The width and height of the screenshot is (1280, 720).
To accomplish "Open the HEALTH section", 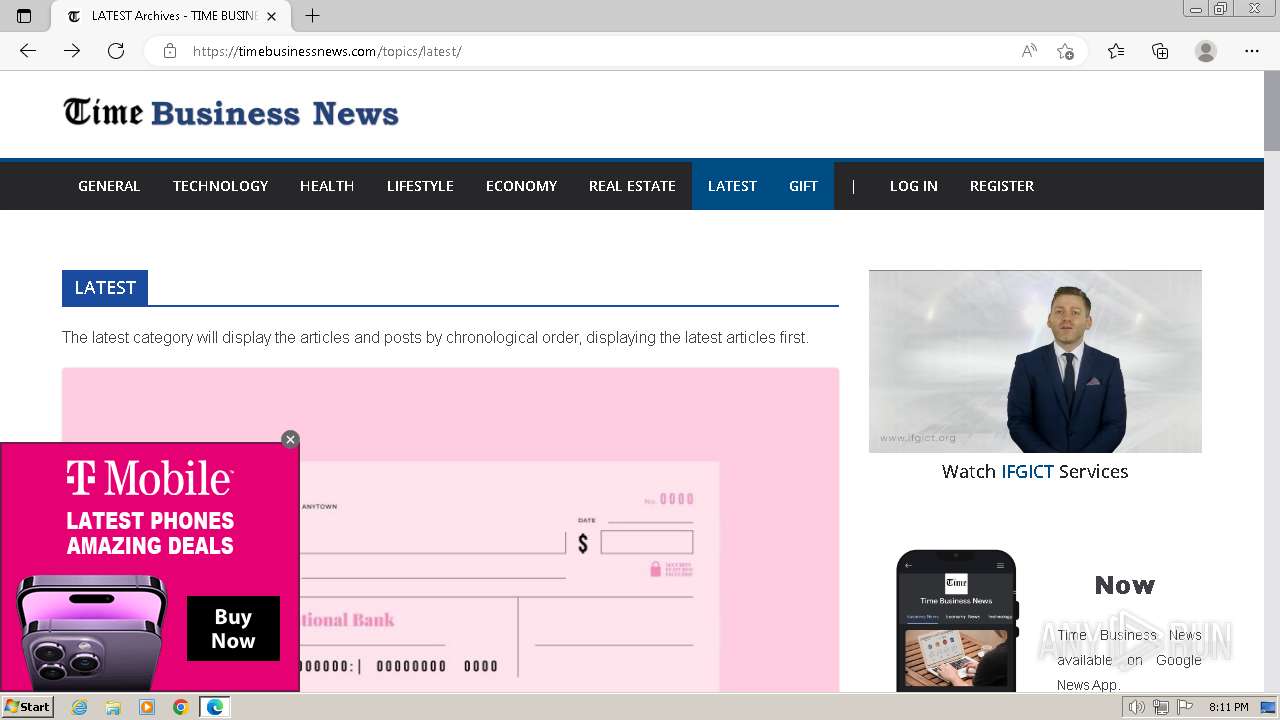I will click(x=327, y=186).
